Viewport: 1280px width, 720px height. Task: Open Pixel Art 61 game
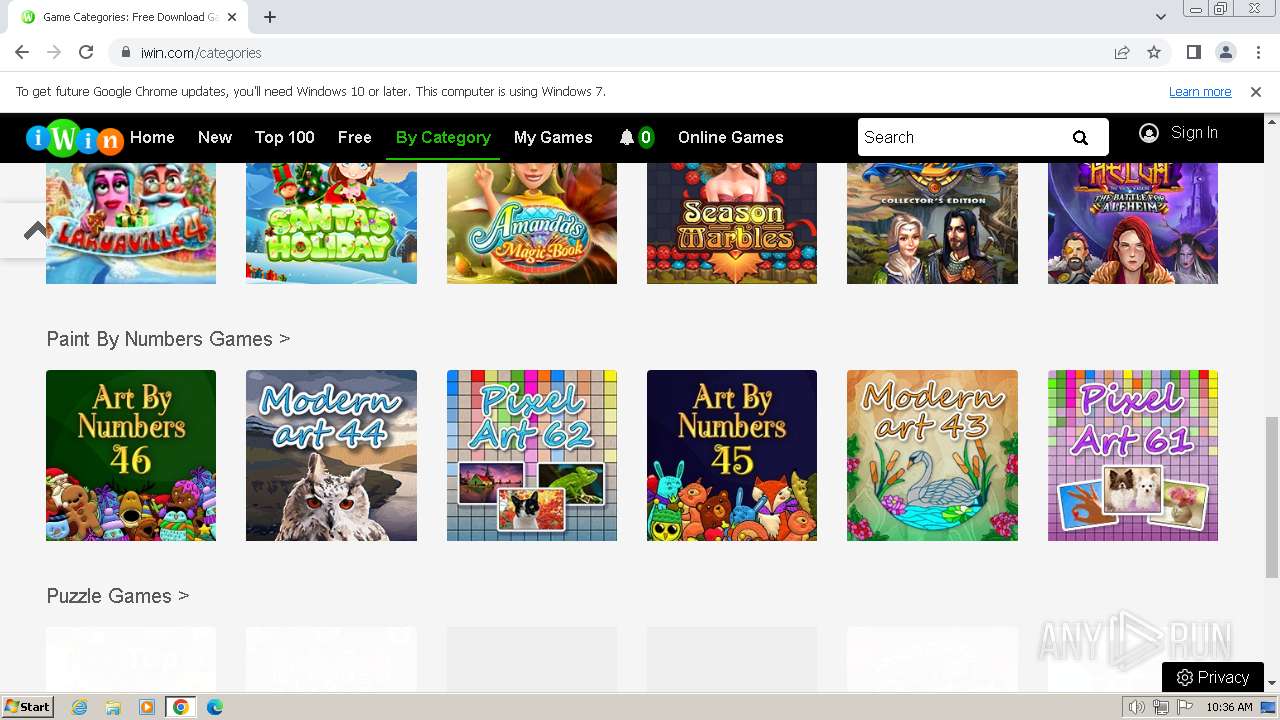pyautogui.click(x=1133, y=456)
